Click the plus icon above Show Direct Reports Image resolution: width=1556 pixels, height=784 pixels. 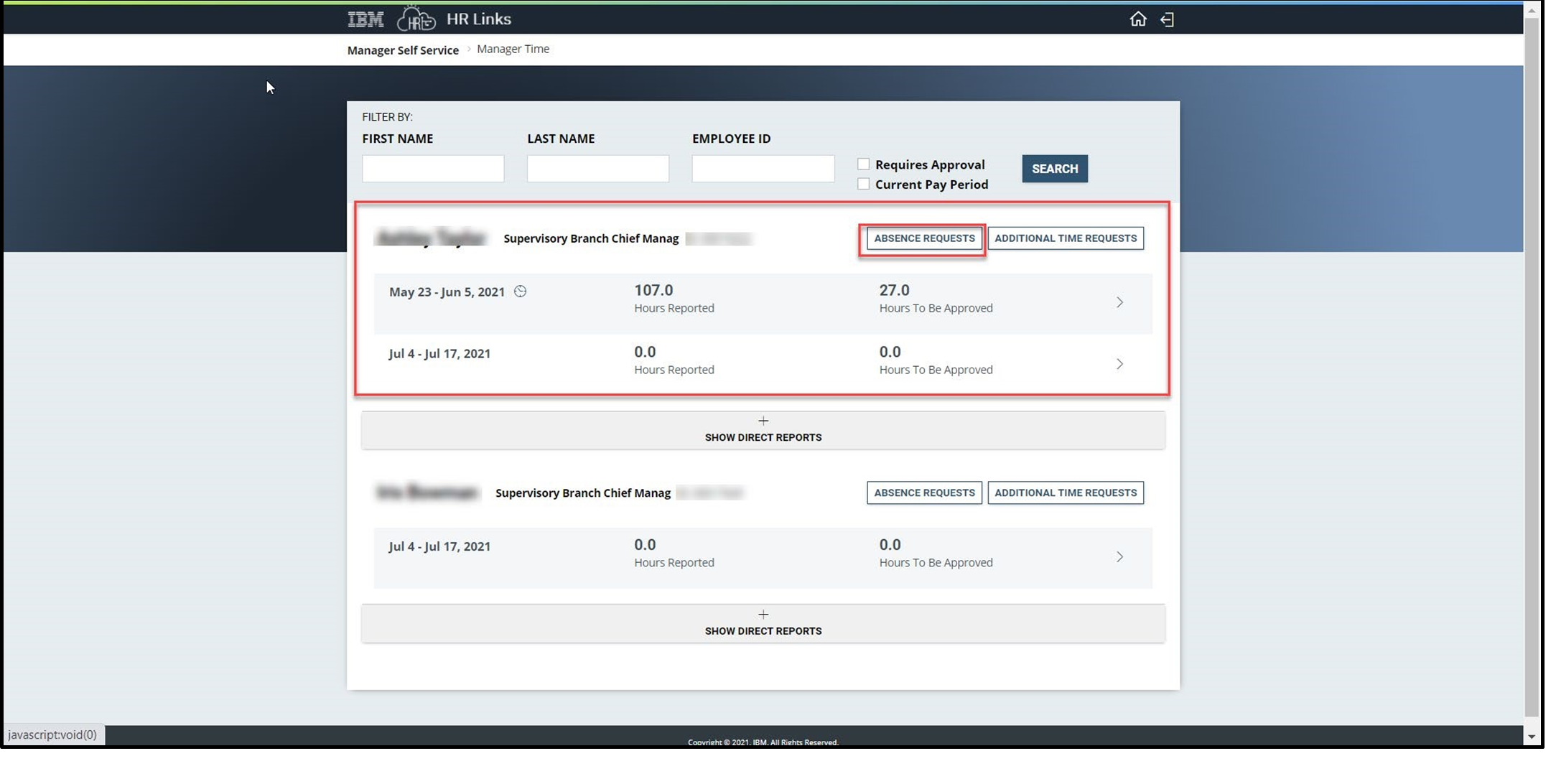coord(763,421)
